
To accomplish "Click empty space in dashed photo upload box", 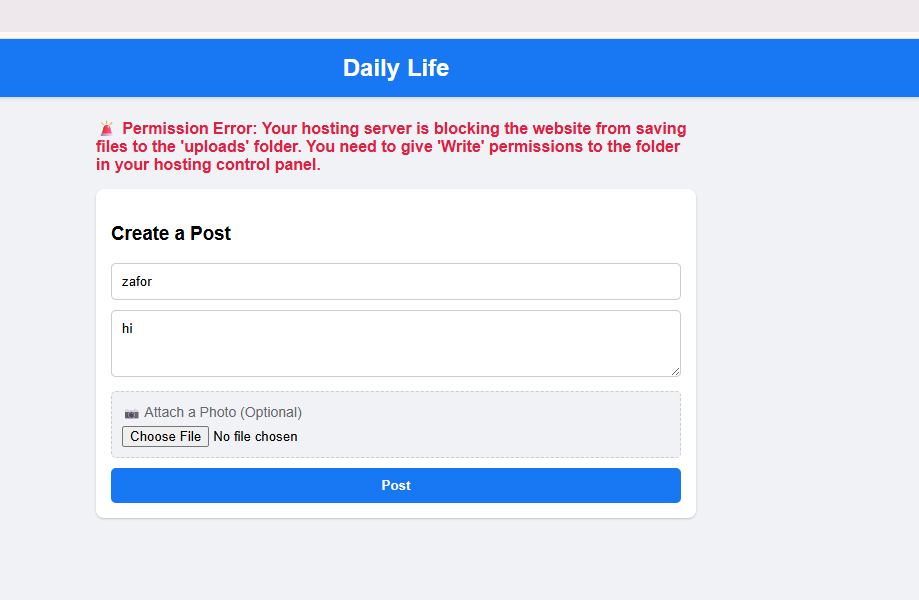I will 500,425.
